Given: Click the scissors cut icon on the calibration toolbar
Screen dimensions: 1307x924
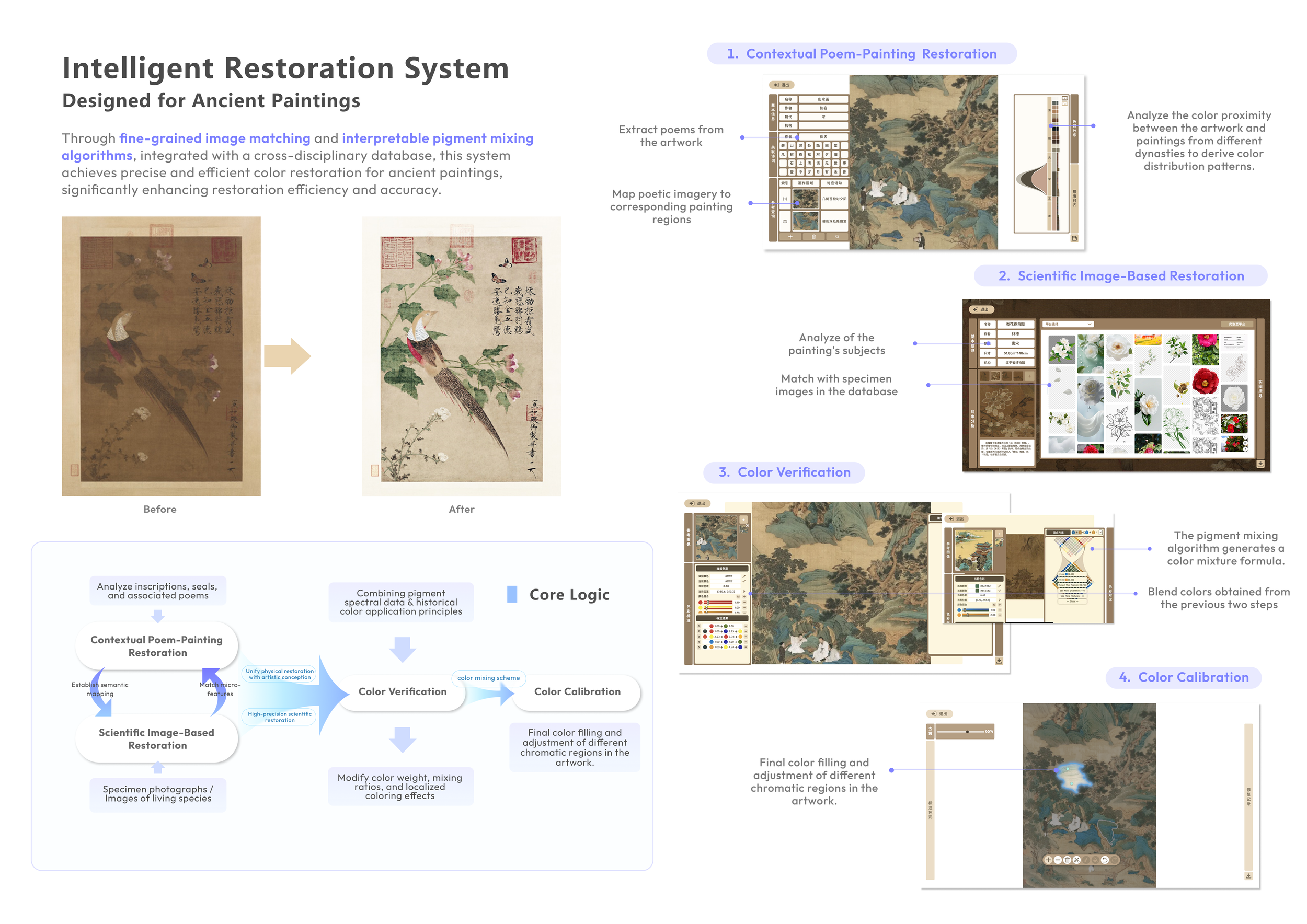Looking at the screenshot, I should pyautogui.click(x=1076, y=860).
